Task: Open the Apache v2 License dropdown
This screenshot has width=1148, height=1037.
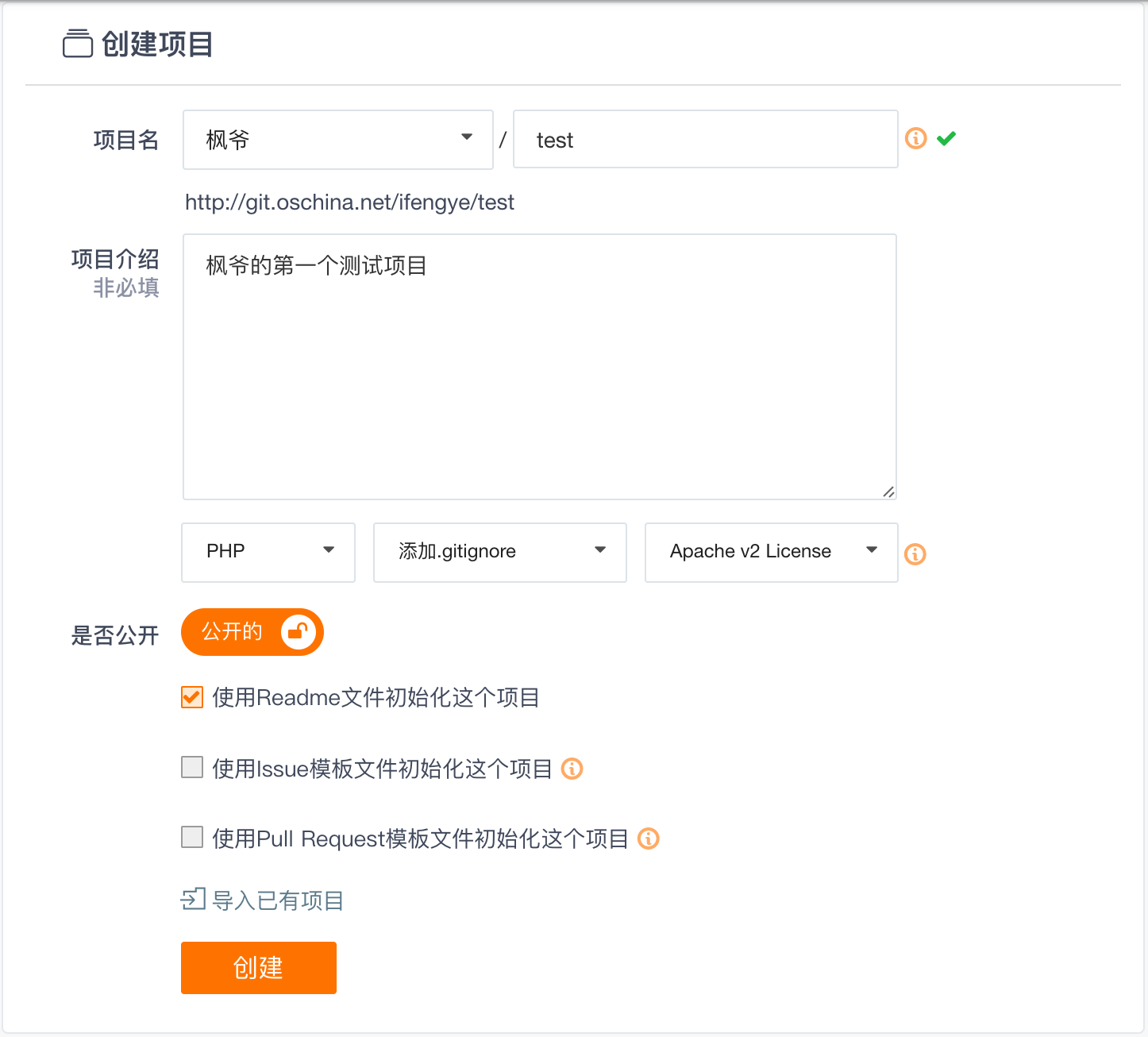Action: click(x=771, y=552)
